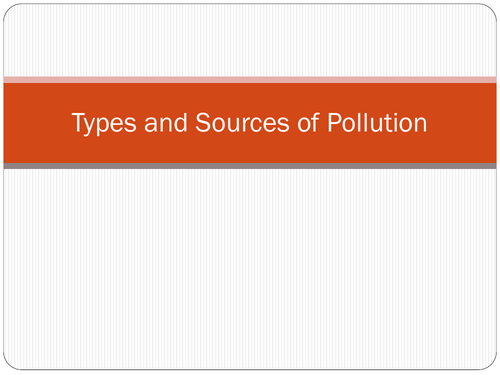Image resolution: width=500 pixels, height=375 pixels.
Task: Click the slide's bottom-right rounded corner
Action: (491, 363)
